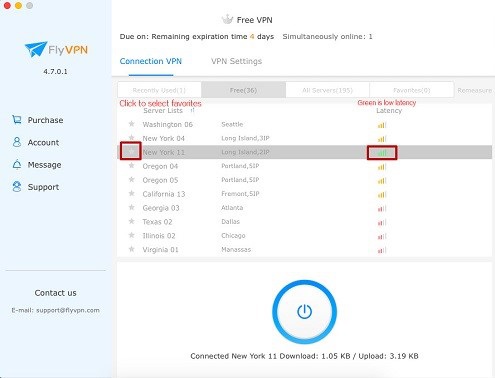Favorite the Illinois 02 server star
495x378 pixels.
click(x=132, y=235)
